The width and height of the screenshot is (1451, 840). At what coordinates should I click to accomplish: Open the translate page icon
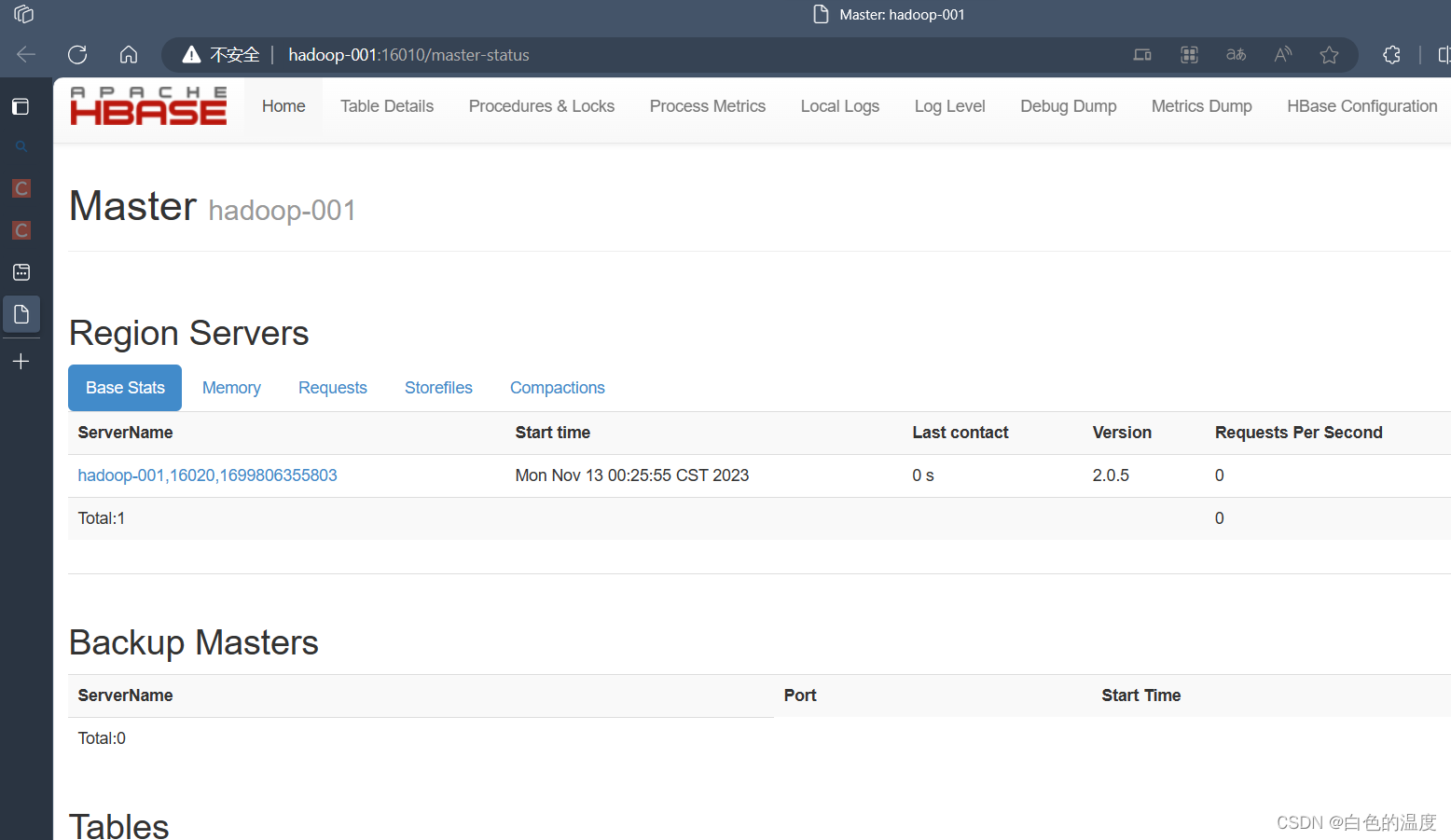[1236, 54]
